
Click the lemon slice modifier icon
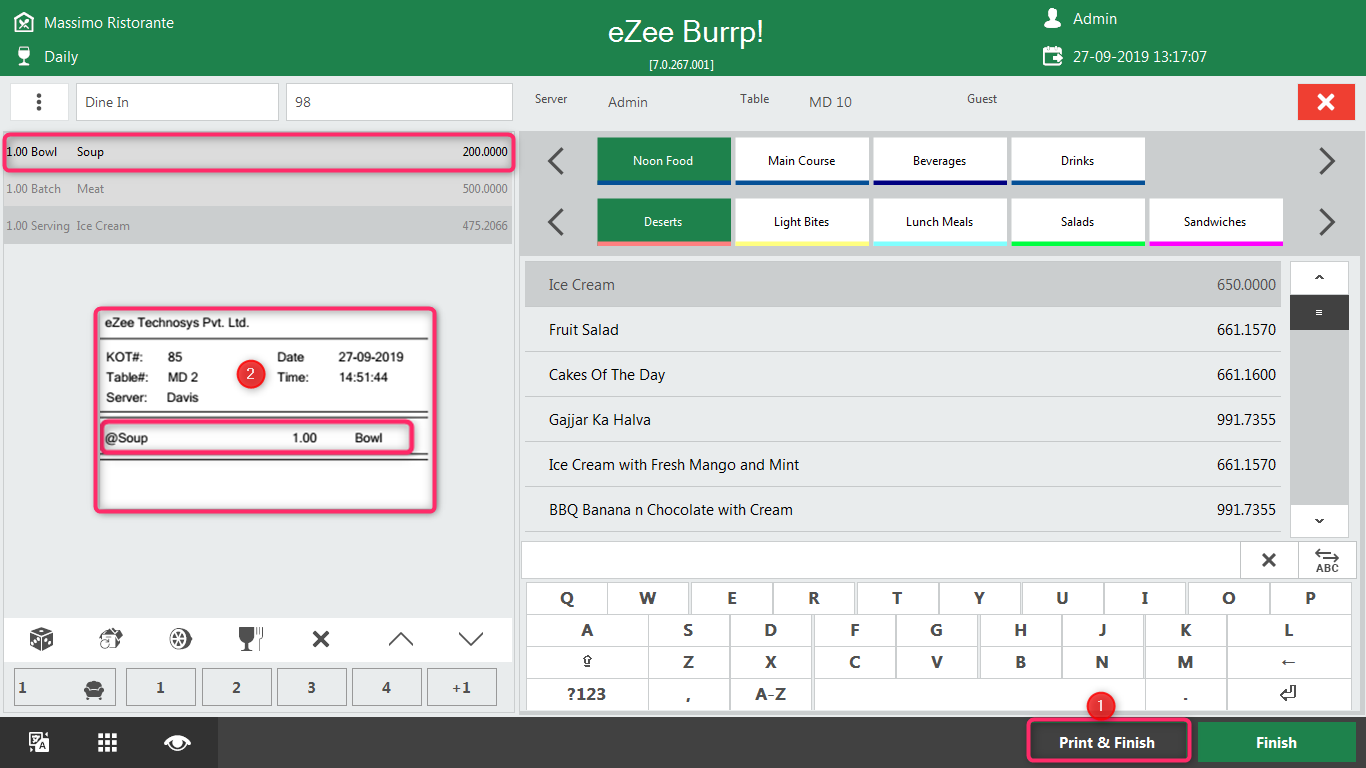coord(181,639)
